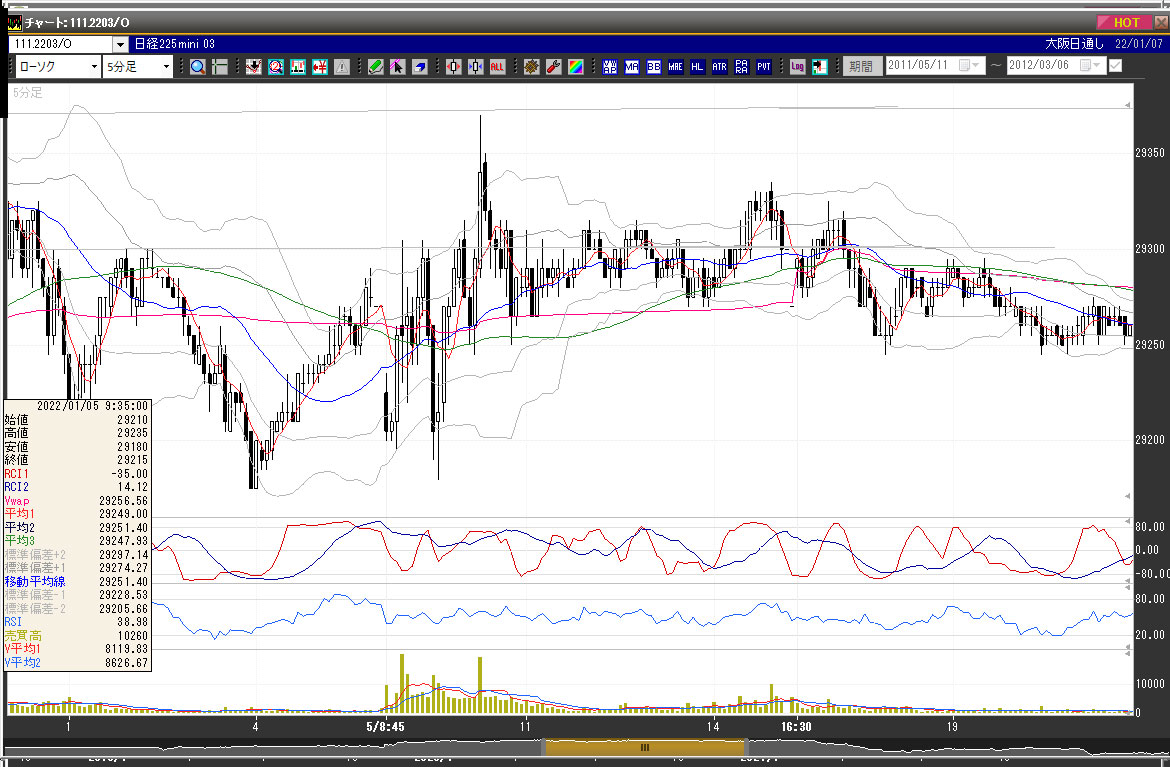
Task: Click the RSI row in data panel
Action: click(77, 622)
